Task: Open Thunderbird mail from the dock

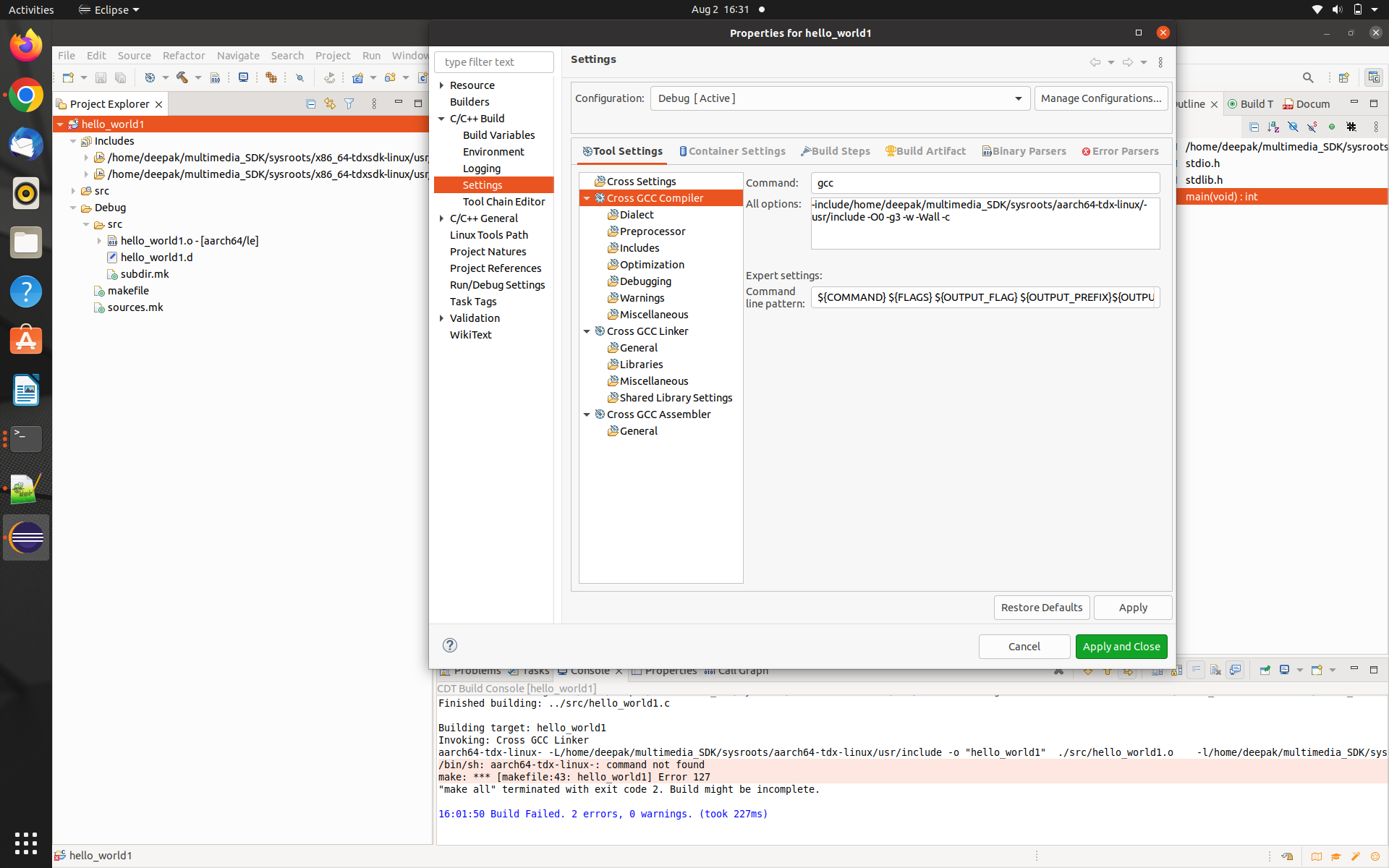Action: coord(26,144)
